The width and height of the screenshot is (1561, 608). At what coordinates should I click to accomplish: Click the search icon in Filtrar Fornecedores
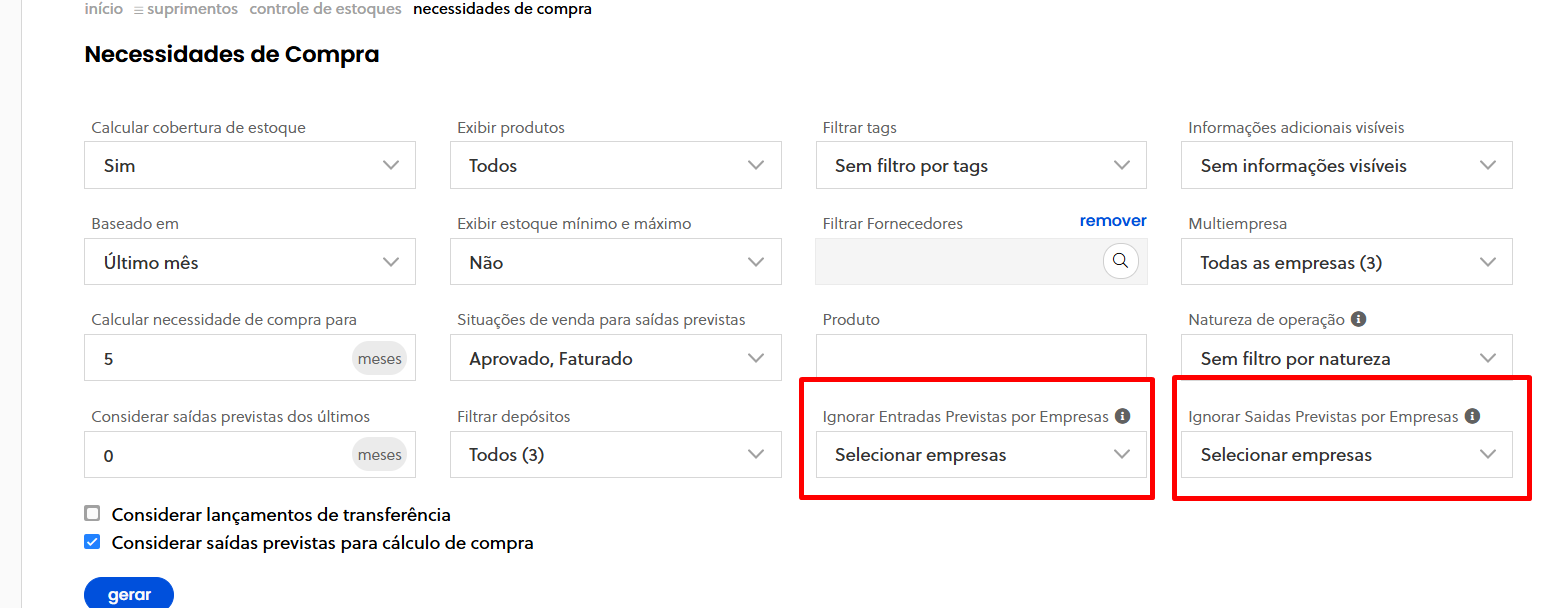tap(1120, 261)
